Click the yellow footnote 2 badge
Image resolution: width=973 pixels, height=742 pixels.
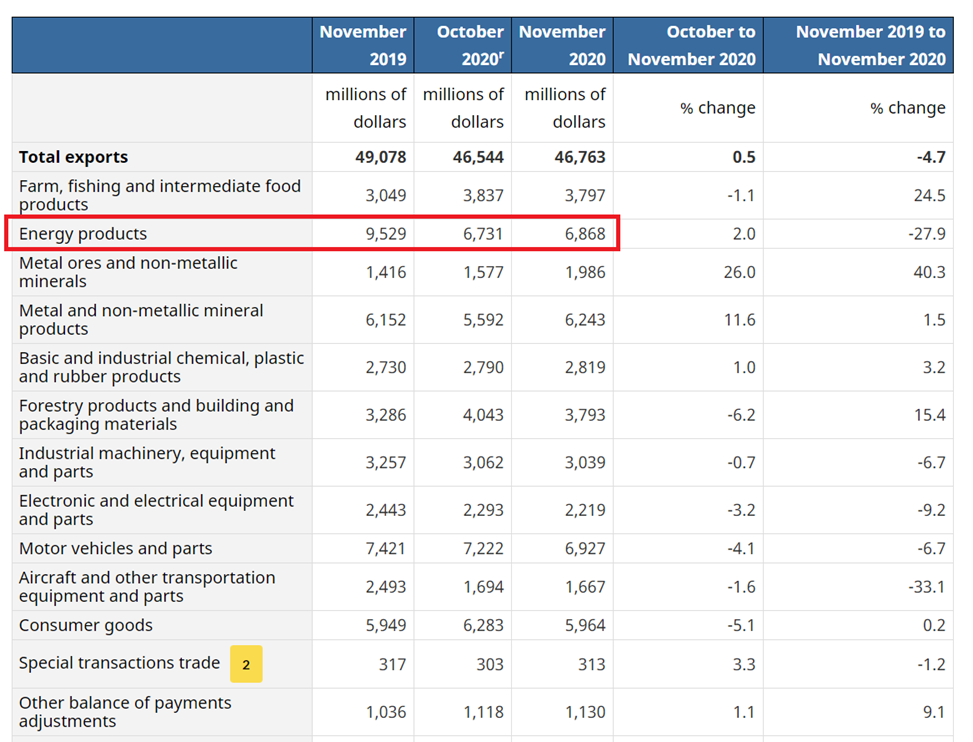[x=246, y=664]
